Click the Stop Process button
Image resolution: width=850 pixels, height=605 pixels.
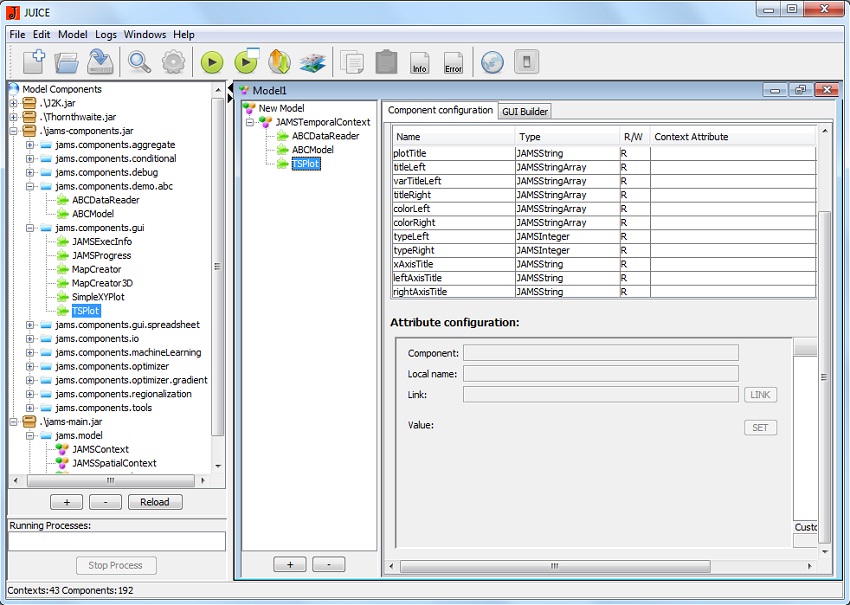click(x=117, y=565)
